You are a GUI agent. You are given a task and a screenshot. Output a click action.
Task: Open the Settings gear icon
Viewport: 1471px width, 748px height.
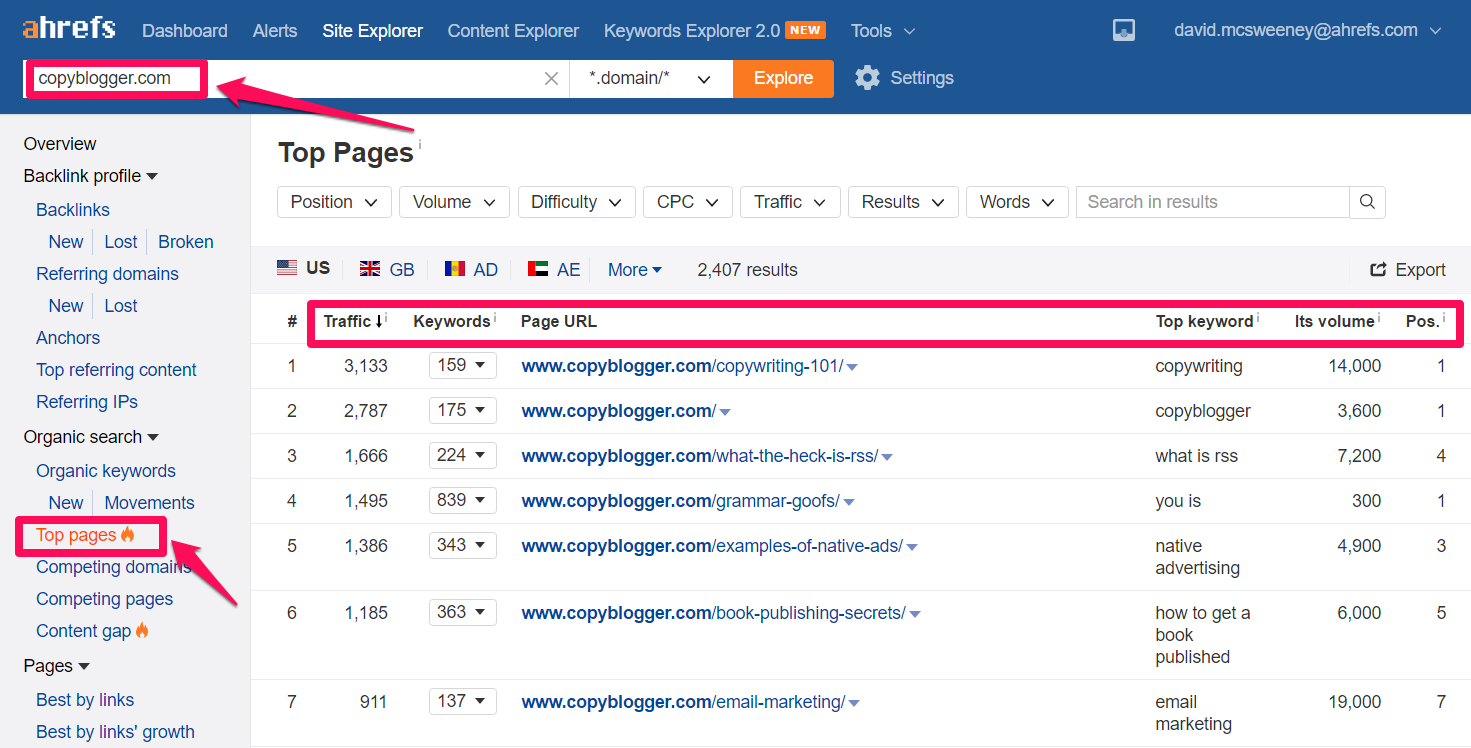[867, 78]
